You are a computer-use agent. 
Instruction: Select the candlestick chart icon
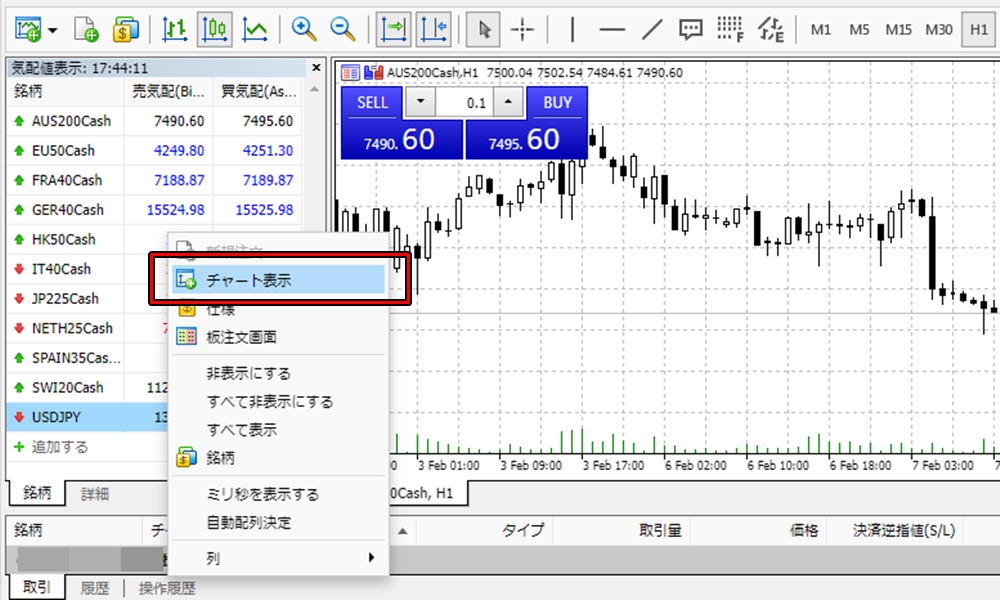[x=215, y=29]
